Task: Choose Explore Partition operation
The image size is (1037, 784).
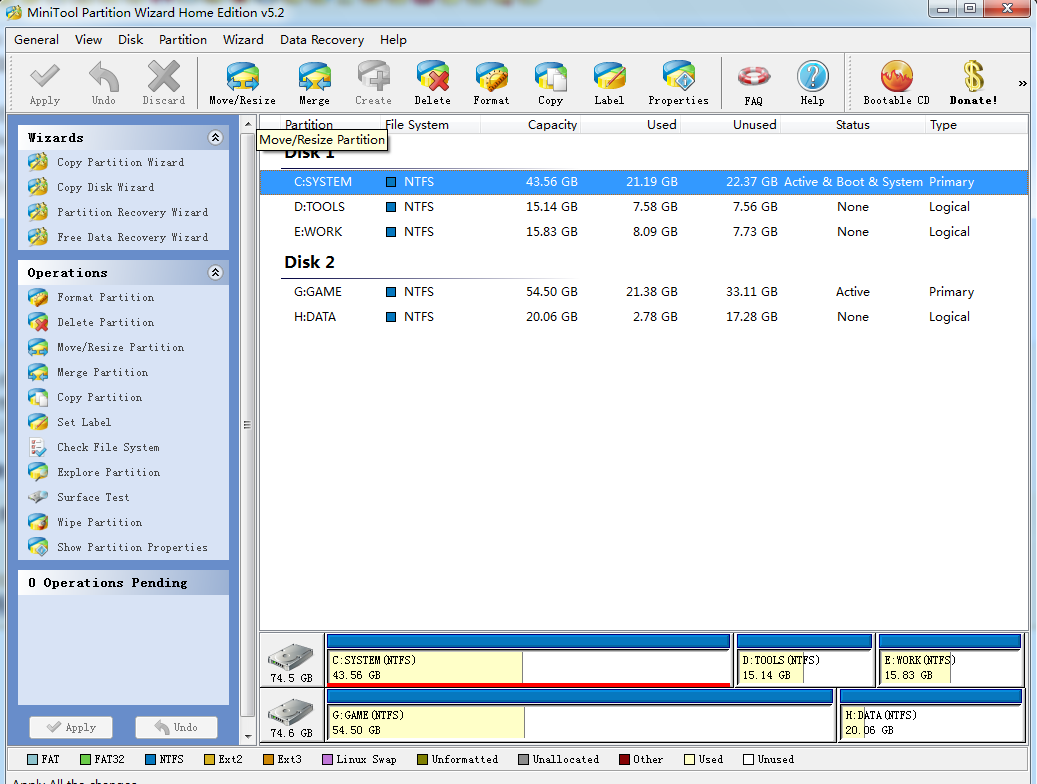Action: pyautogui.click(x=108, y=472)
